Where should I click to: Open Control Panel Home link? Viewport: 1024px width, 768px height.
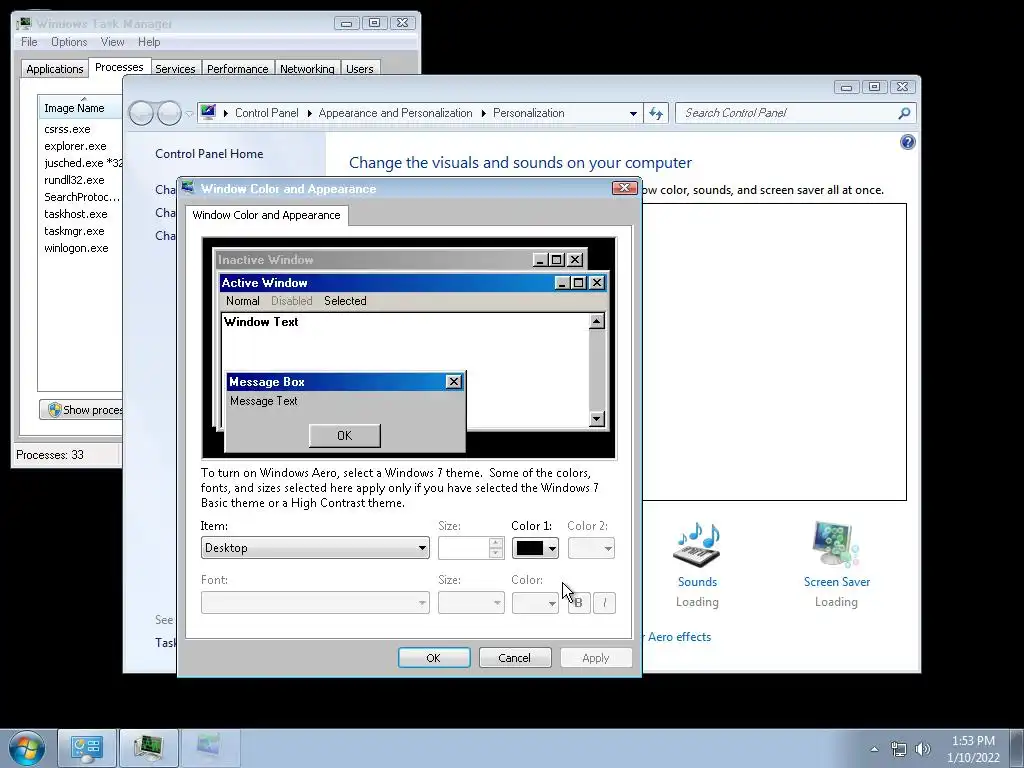pos(209,153)
